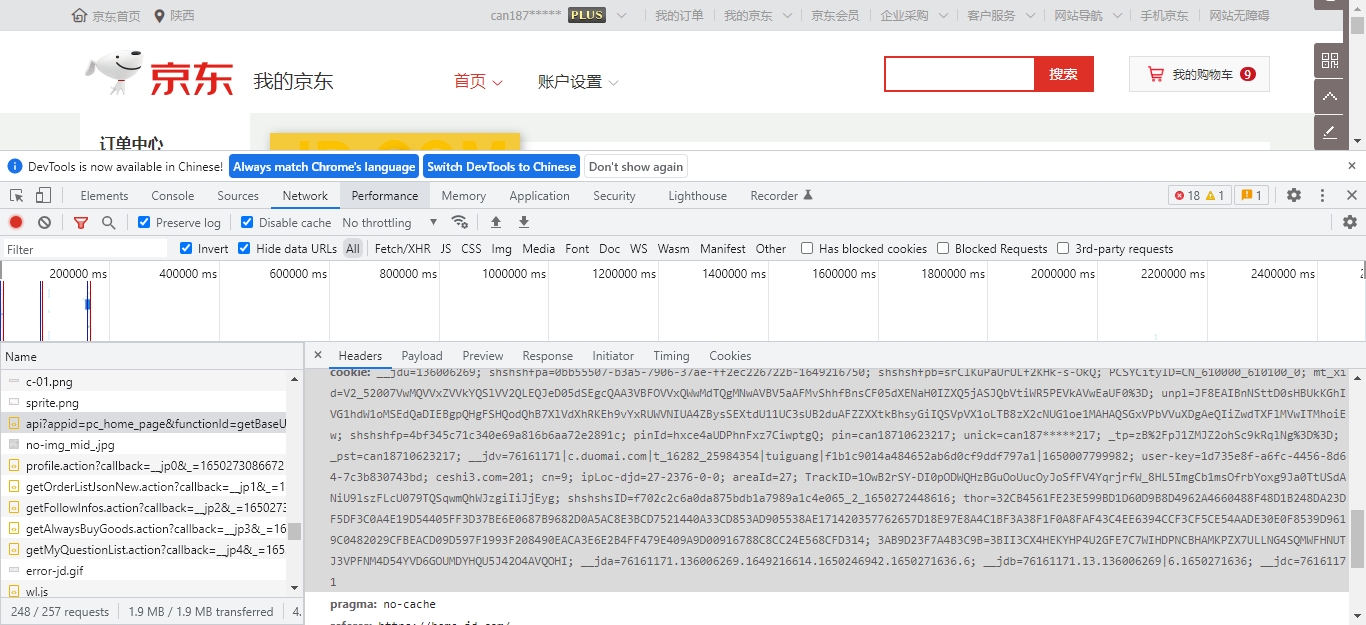Click the Don't show again button

click(636, 166)
